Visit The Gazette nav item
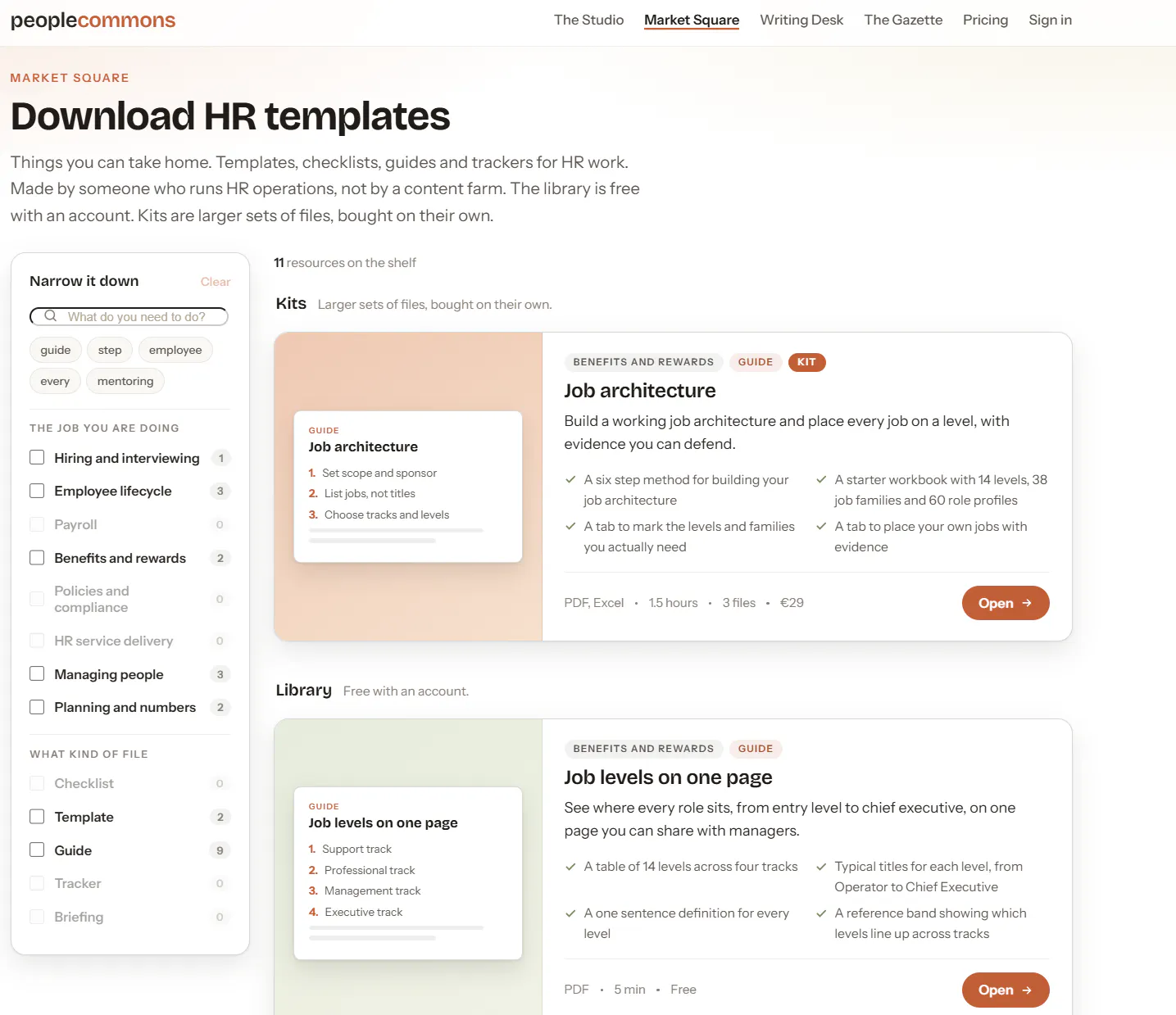 point(903,20)
